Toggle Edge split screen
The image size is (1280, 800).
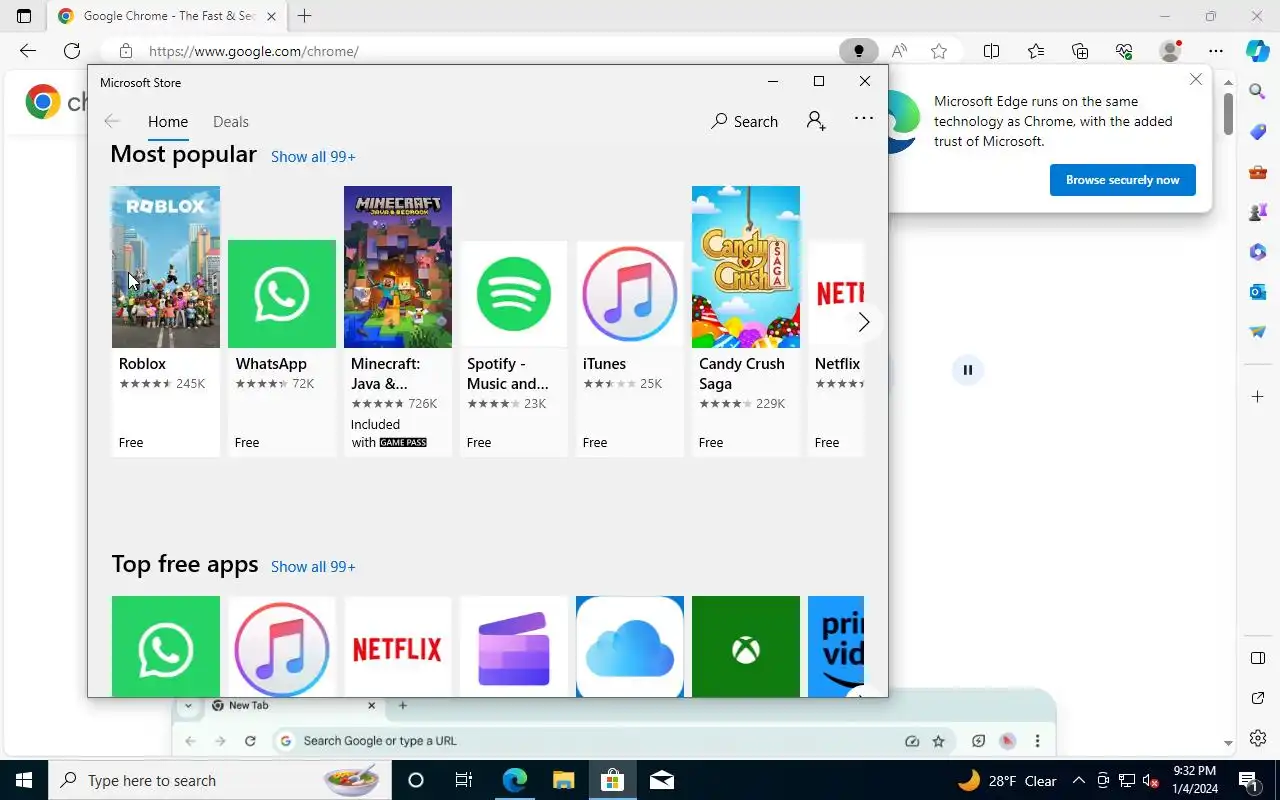coord(992,51)
